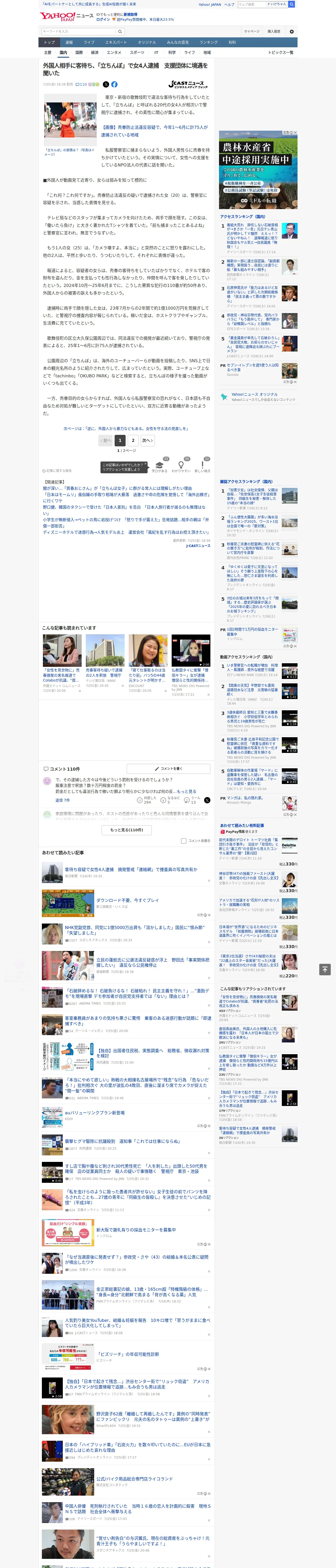
Task: Share article on Facebook icon near byline
Action: point(114,85)
